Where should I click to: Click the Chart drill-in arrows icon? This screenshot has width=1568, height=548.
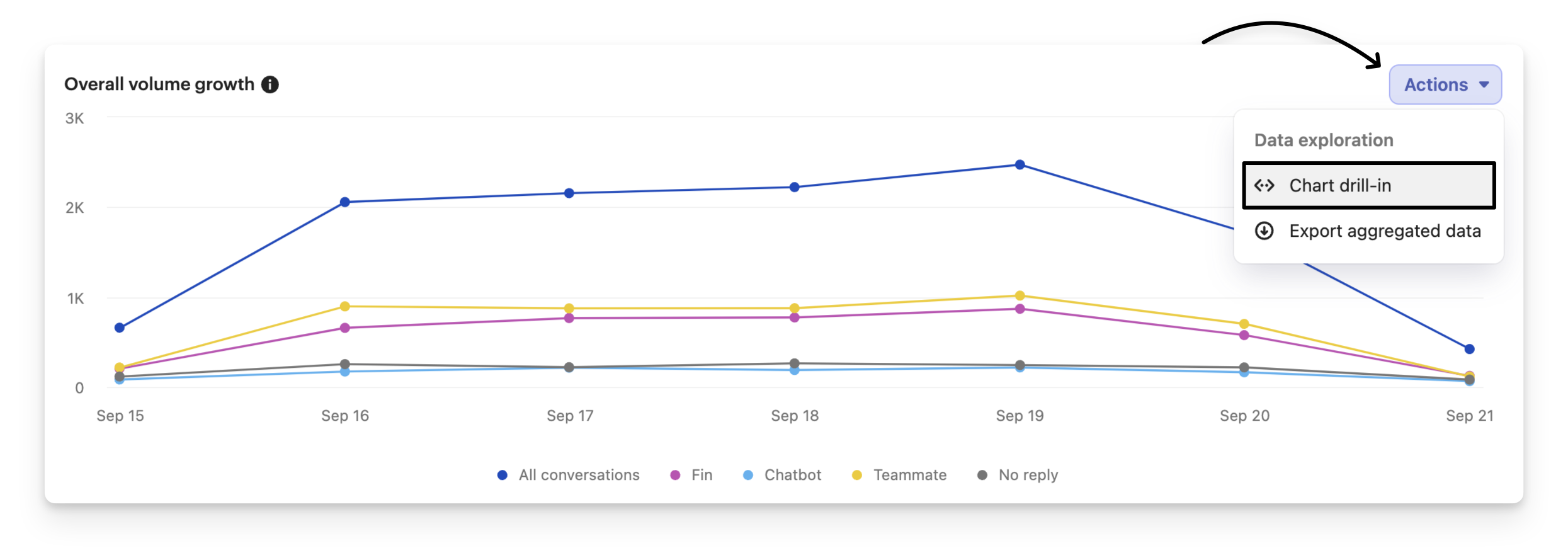pos(1264,185)
